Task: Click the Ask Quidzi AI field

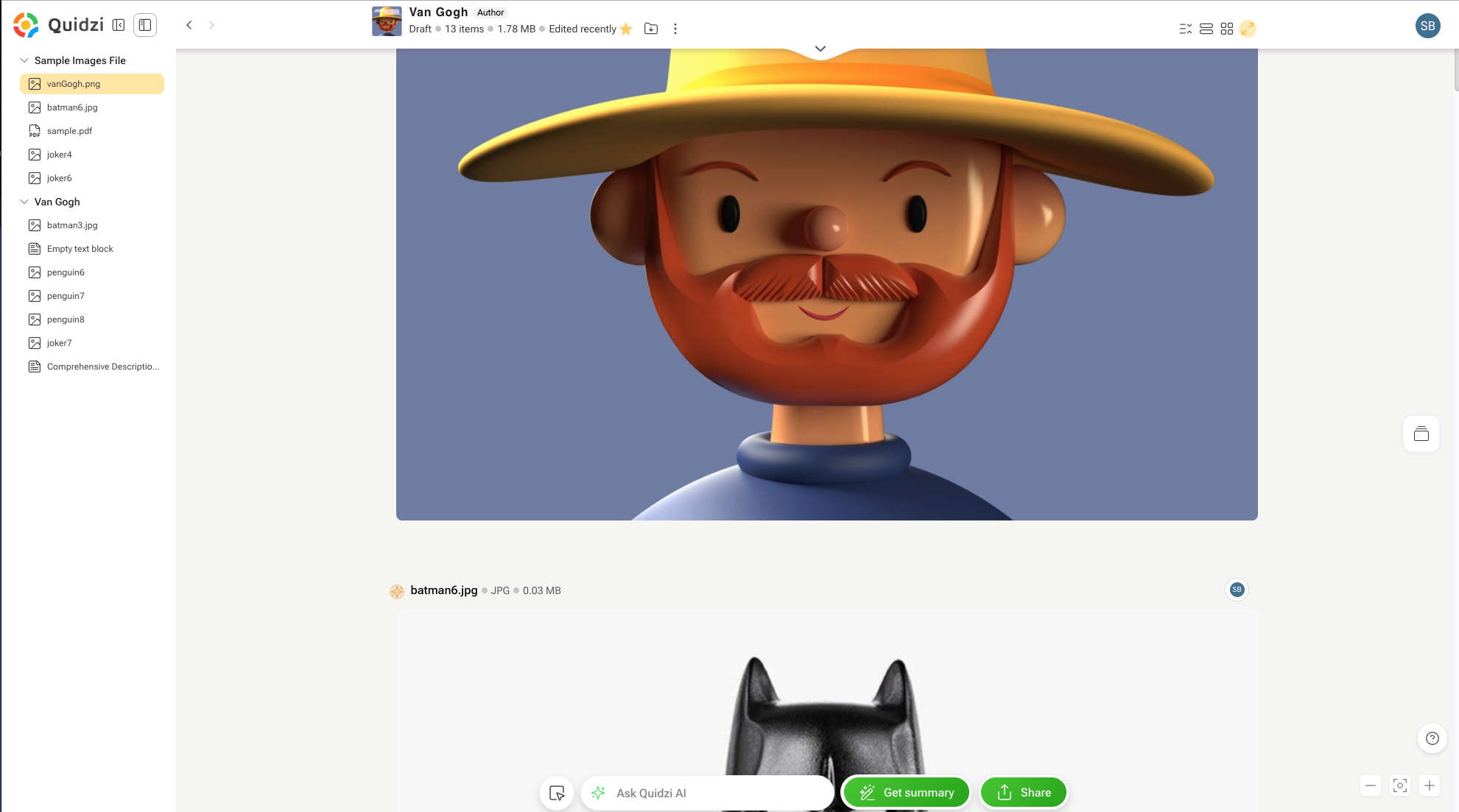Action: pos(707,793)
